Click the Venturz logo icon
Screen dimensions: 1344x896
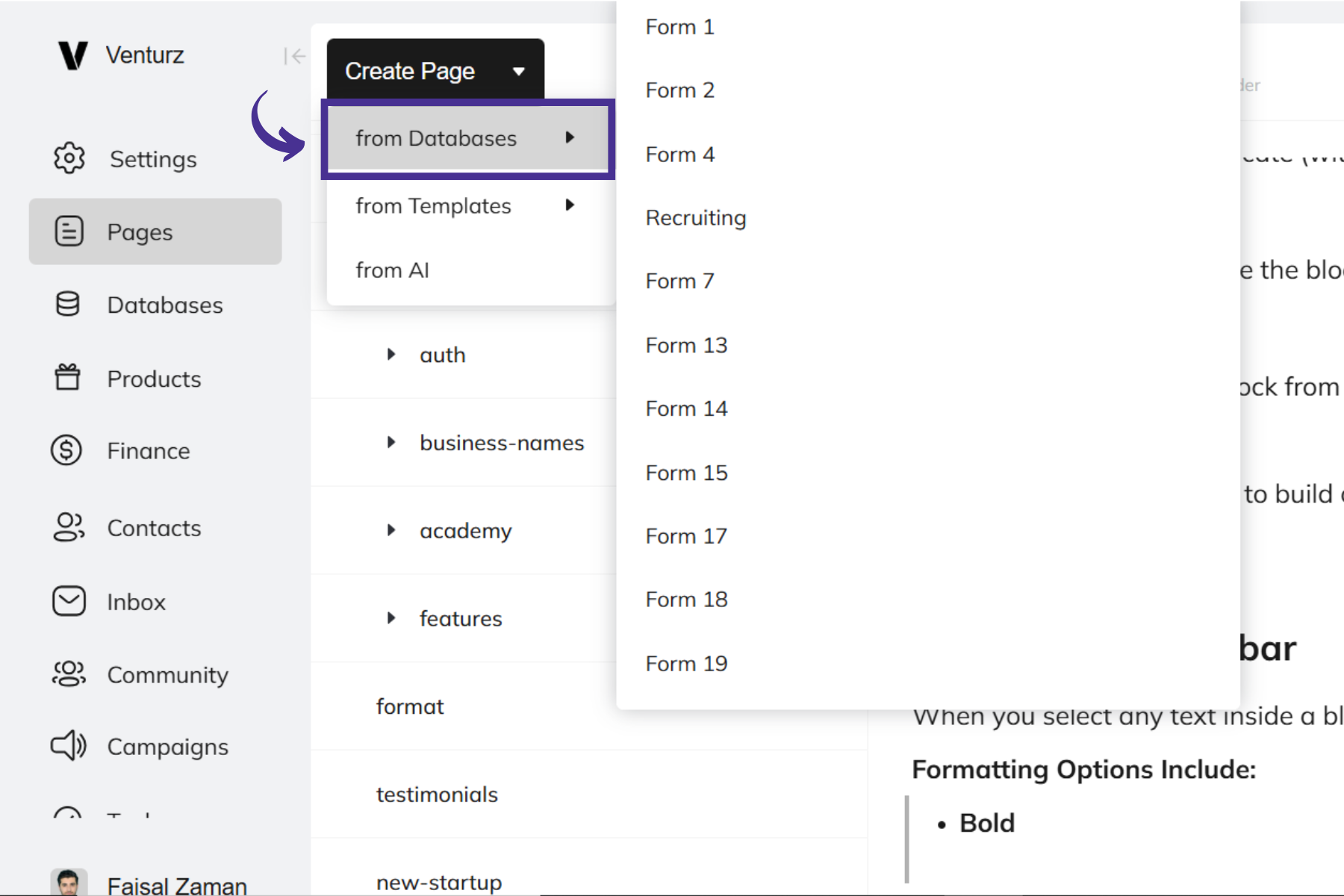73,55
